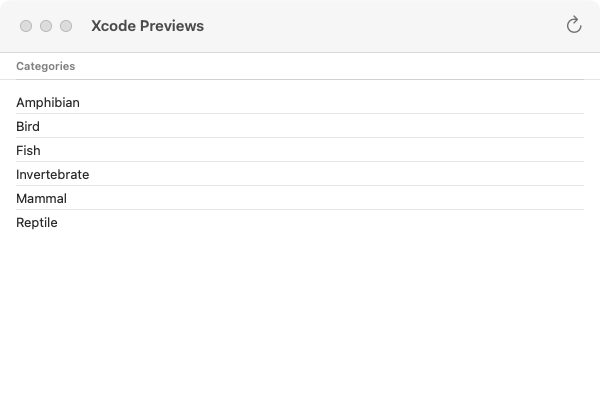600x400 pixels.
Task: Reload the preview using the refresh icon
Action: tap(574, 26)
